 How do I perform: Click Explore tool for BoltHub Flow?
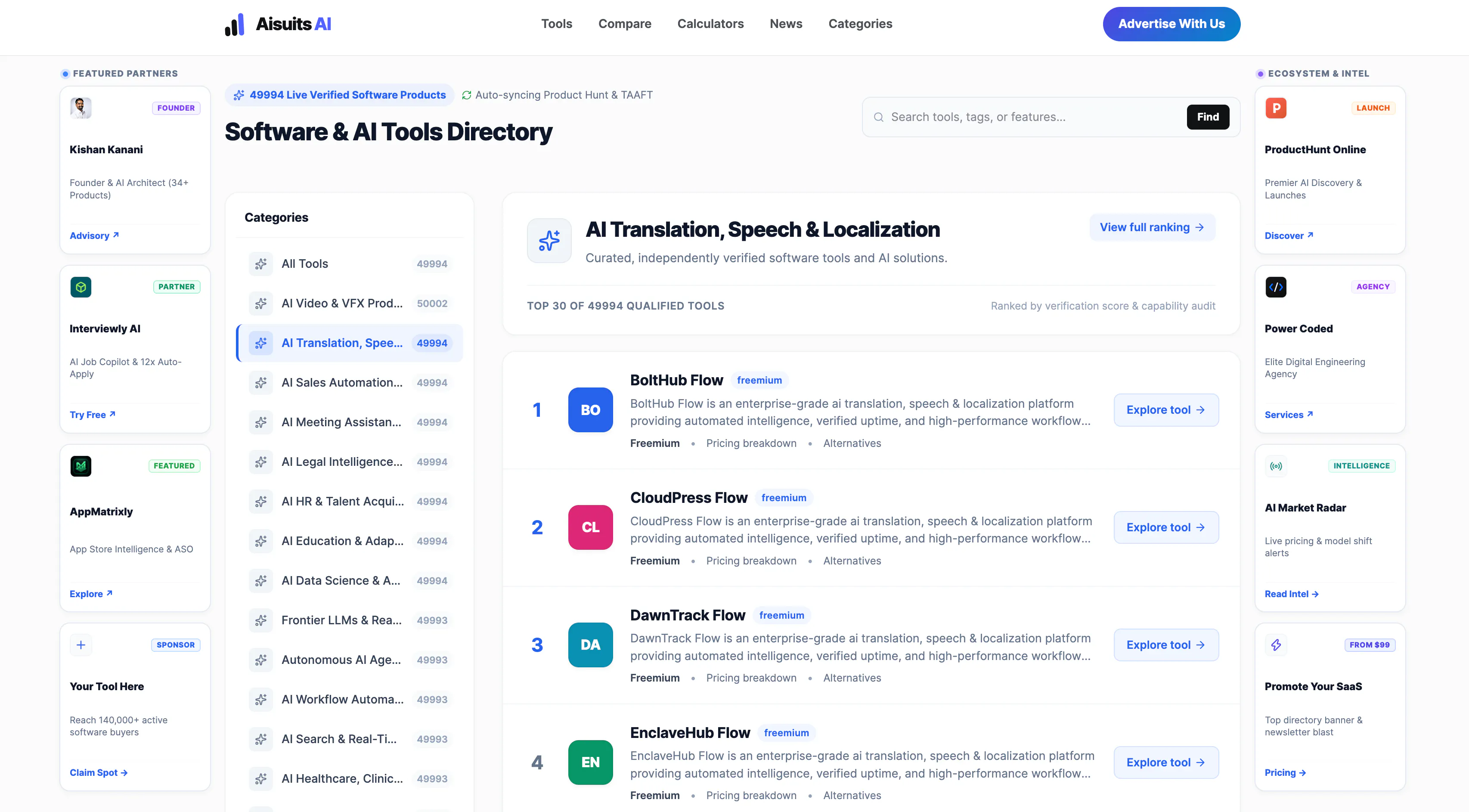[1166, 410]
